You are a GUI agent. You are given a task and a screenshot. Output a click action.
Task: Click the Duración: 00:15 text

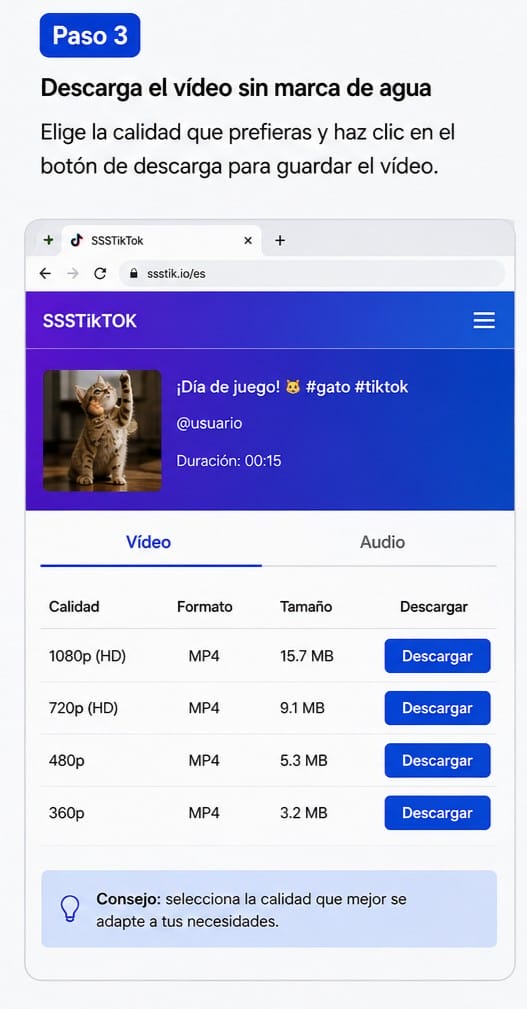tap(228, 461)
